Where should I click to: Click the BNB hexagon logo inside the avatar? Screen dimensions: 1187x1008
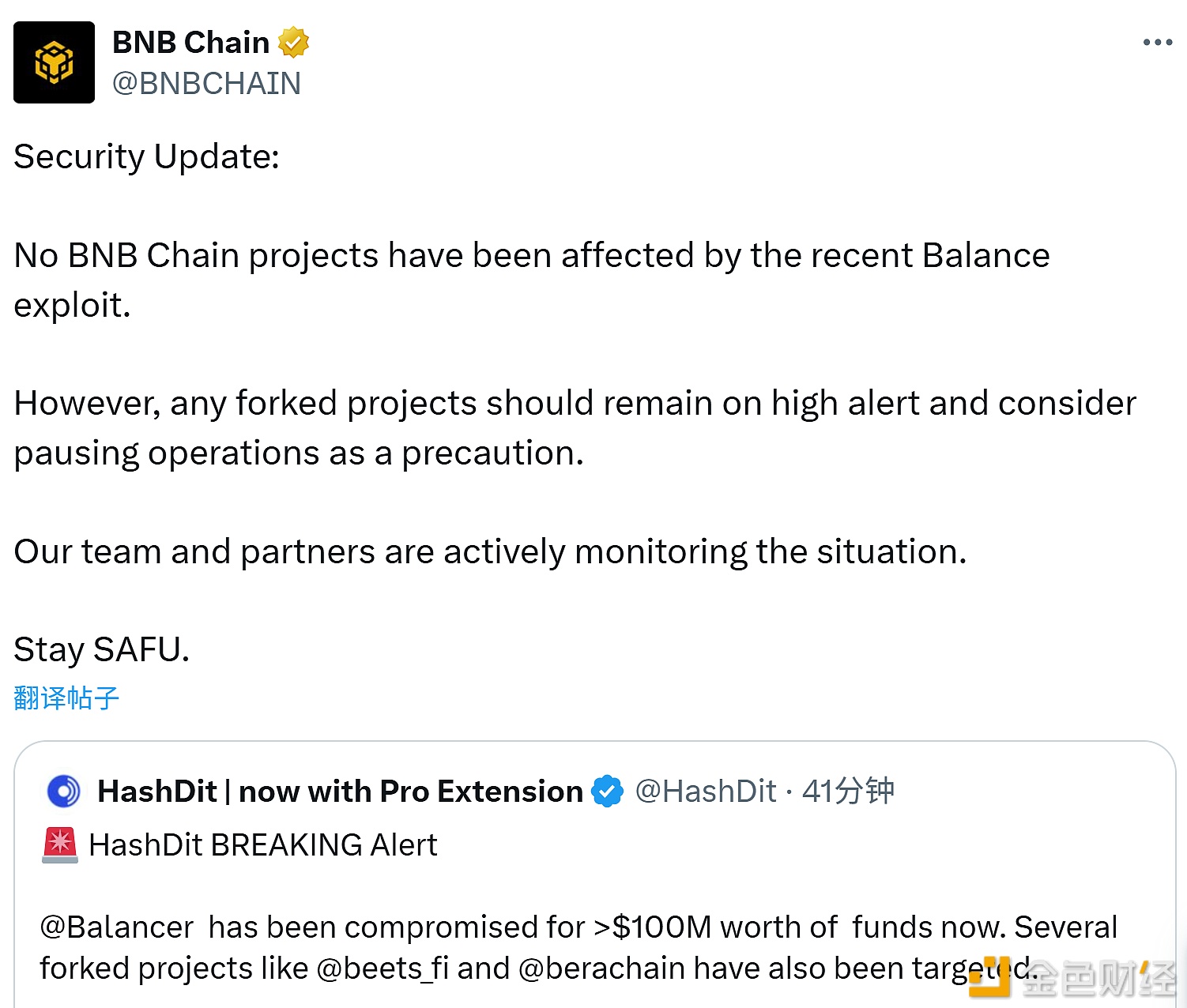tap(53, 62)
